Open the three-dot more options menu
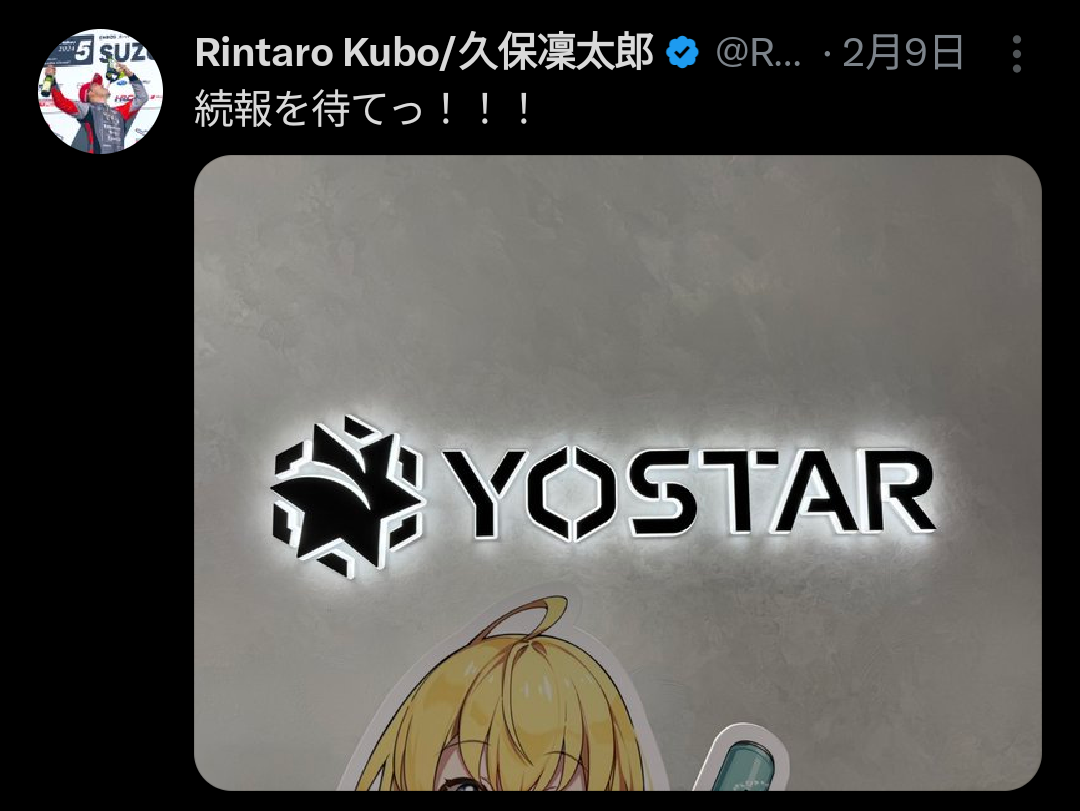Image resolution: width=1080 pixels, height=811 pixels. [x=1017, y=54]
